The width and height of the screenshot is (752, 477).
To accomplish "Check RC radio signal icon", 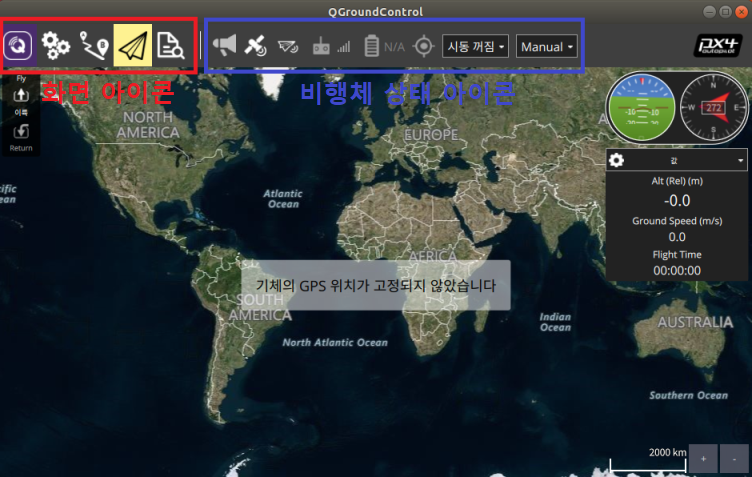I will click(321, 47).
